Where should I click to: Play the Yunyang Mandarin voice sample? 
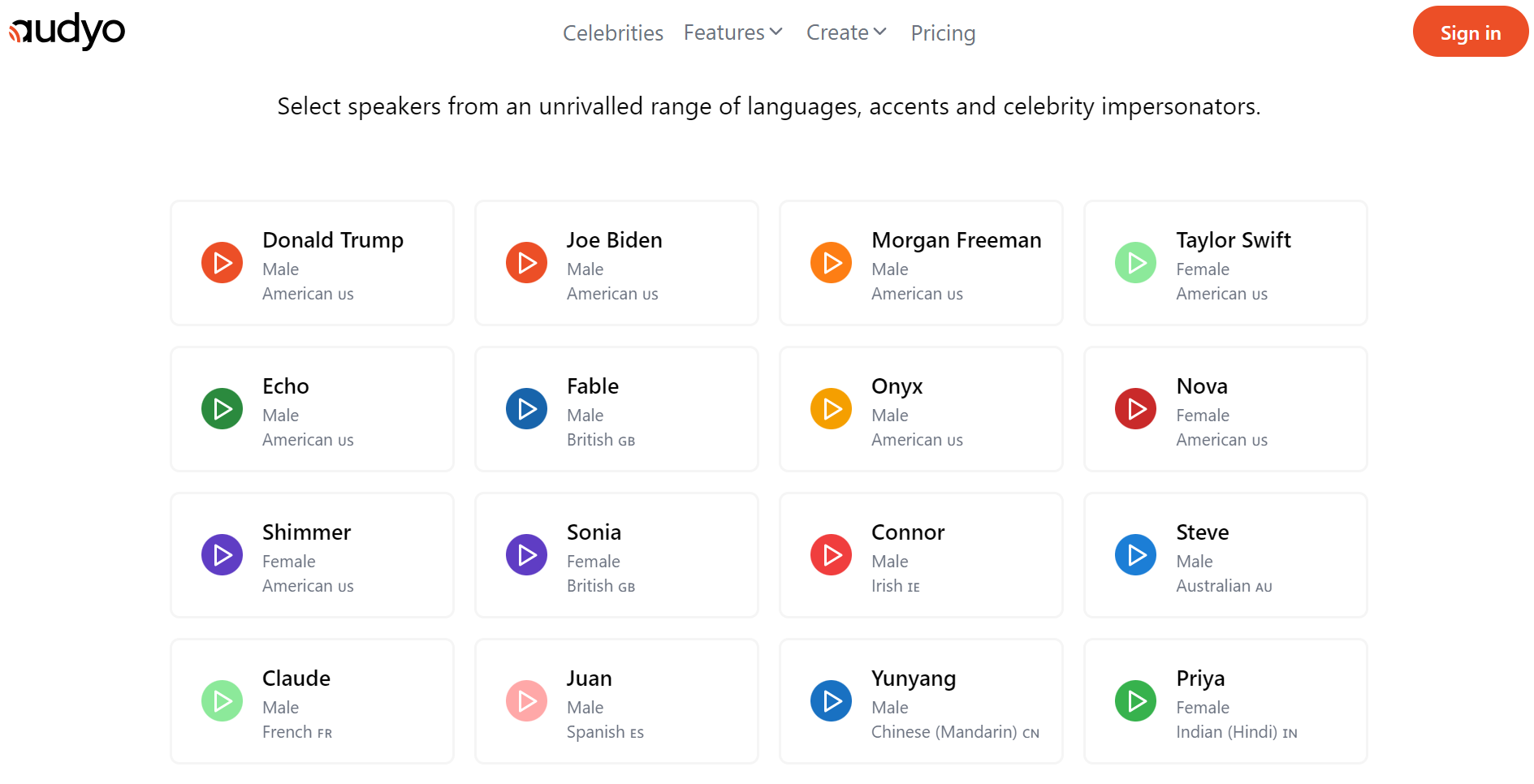pos(831,701)
